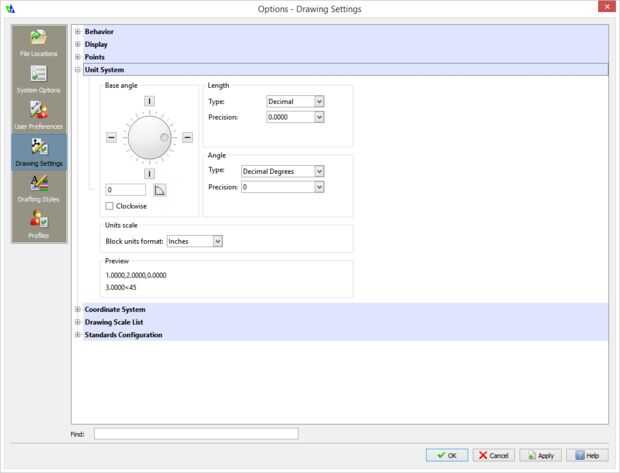Open the Length Precision dropdown
The image size is (620, 473).
click(x=295, y=117)
